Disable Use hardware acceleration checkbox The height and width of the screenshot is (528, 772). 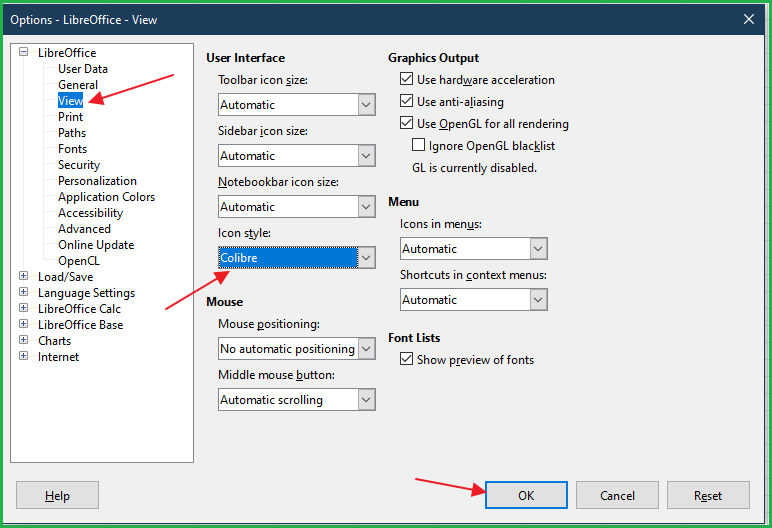coord(406,80)
